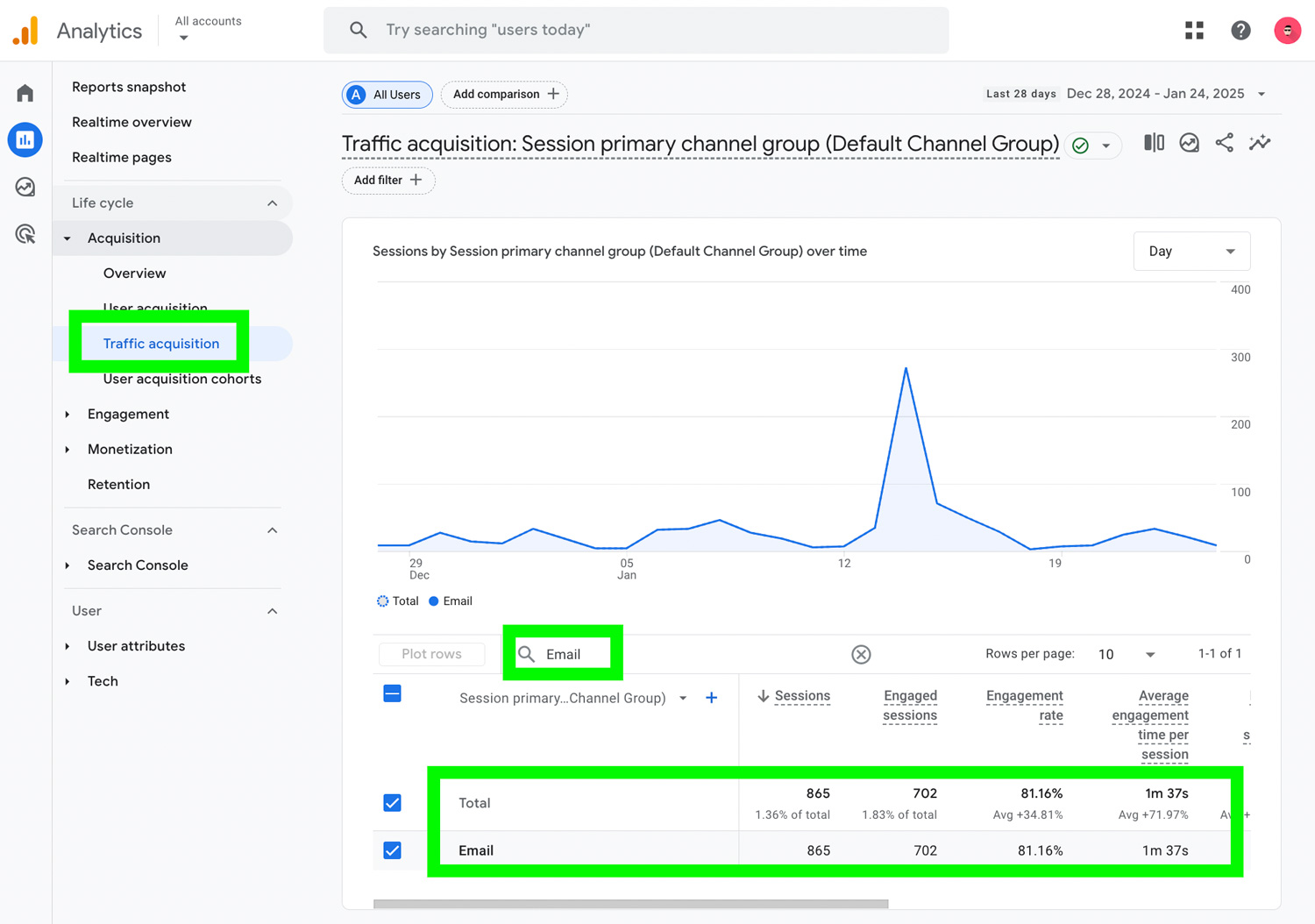Click the table search magnifier icon
Image resolution: width=1315 pixels, height=924 pixels.
pos(527,654)
